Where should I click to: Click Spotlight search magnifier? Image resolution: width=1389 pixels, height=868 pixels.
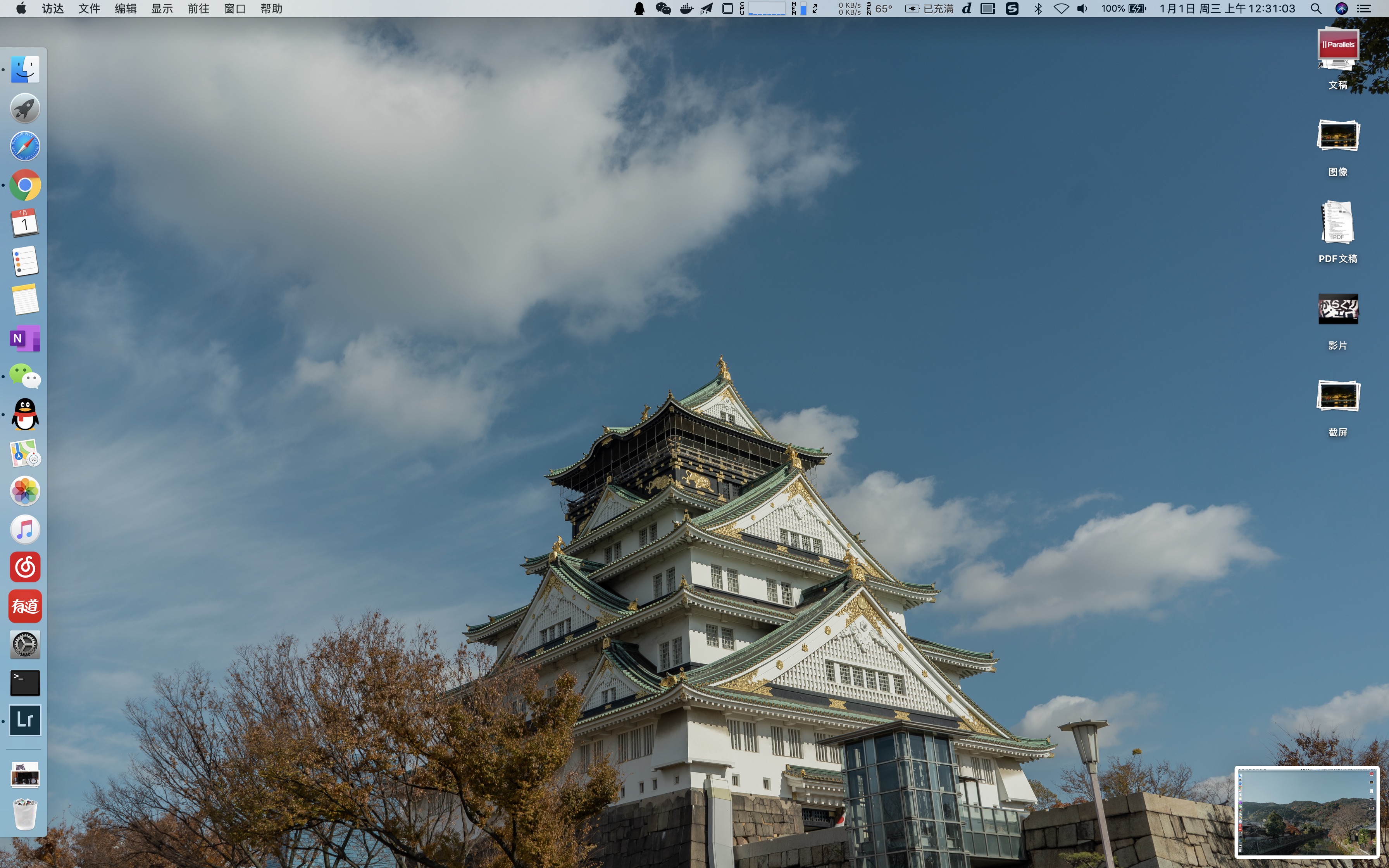tap(1316, 9)
